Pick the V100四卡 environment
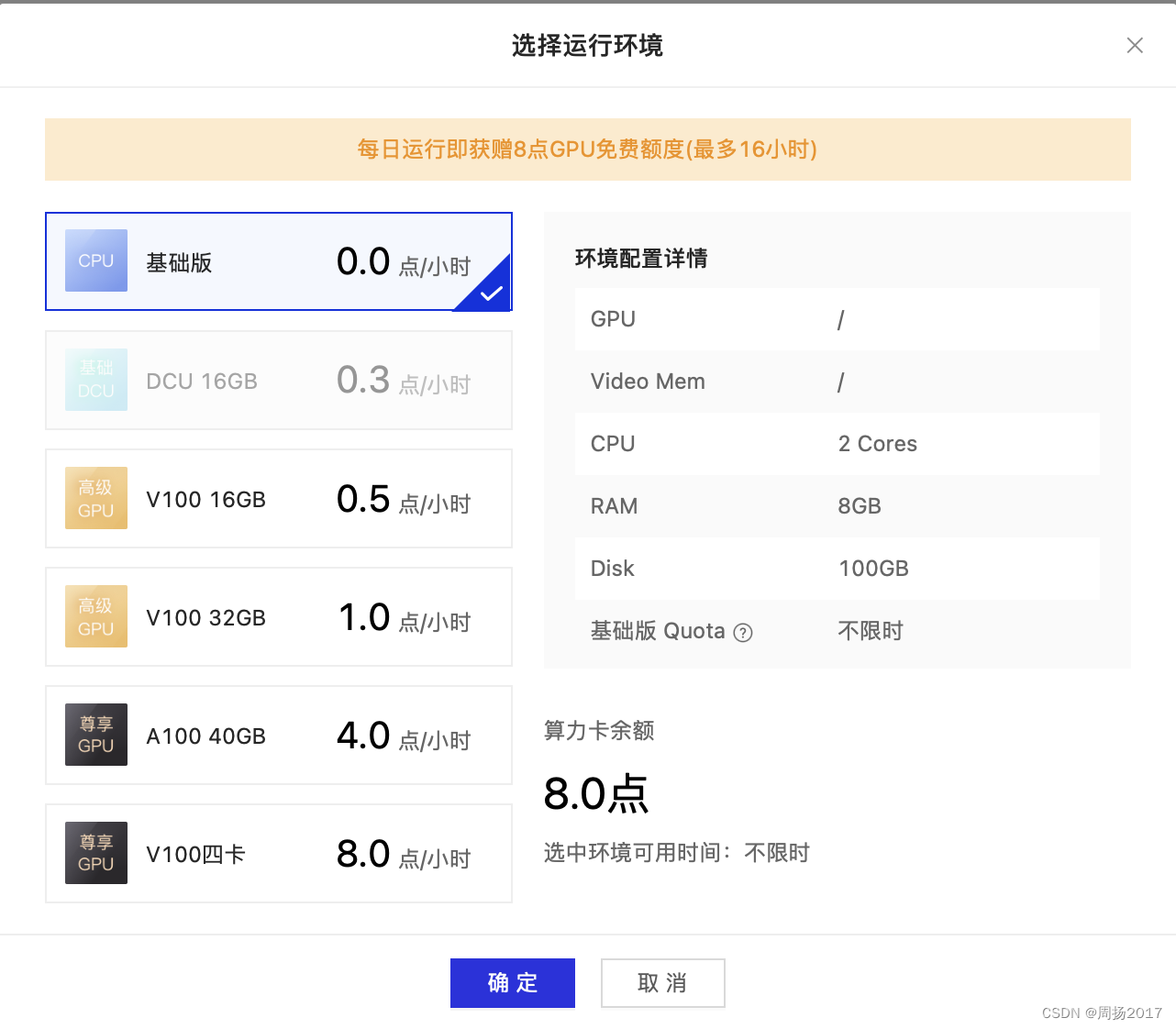The width and height of the screenshot is (1176, 1029). pyautogui.click(x=279, y=853)
